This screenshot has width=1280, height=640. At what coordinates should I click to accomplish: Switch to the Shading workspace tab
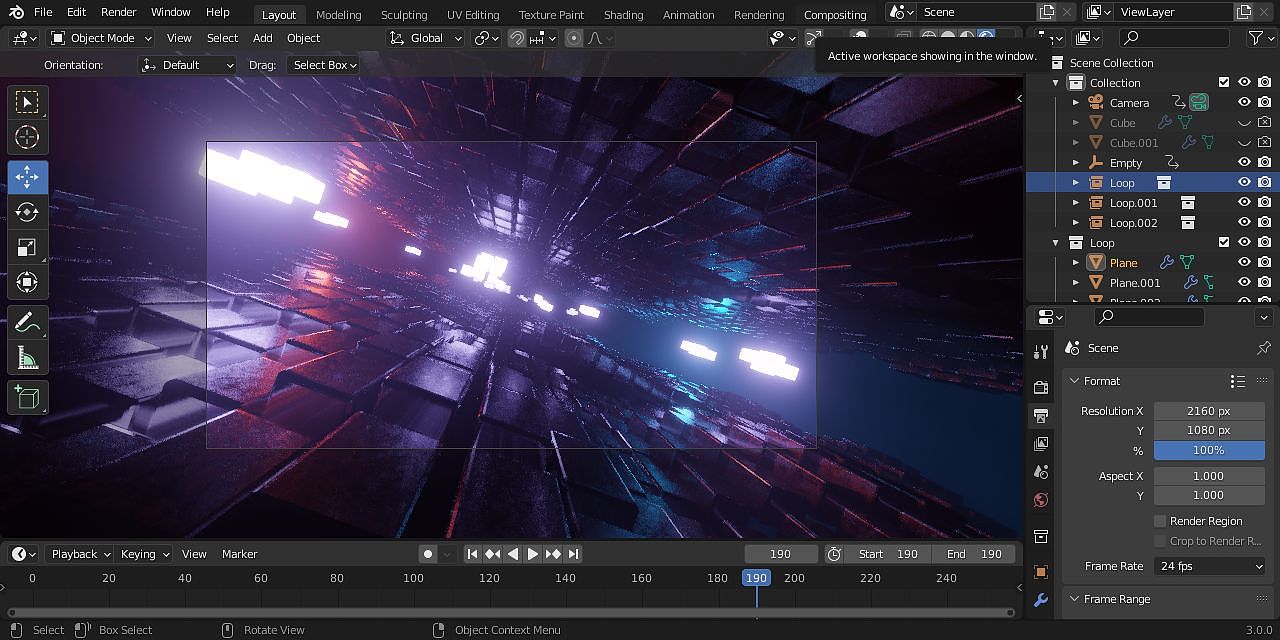tap(623, 14)
